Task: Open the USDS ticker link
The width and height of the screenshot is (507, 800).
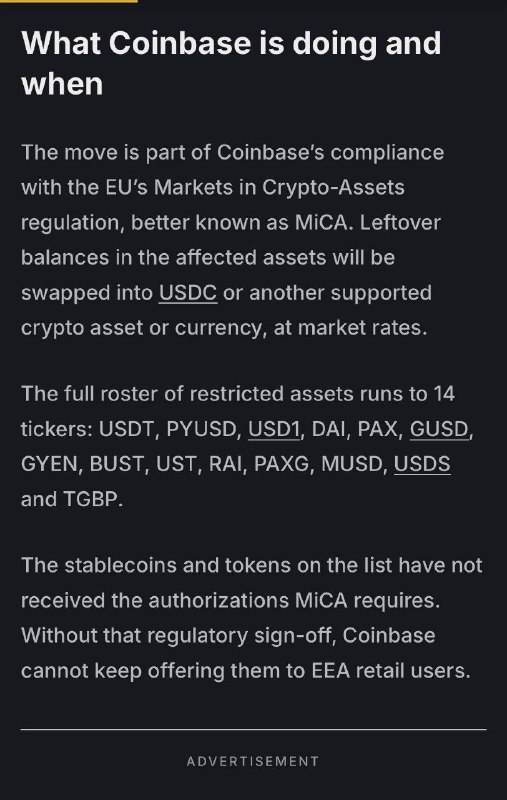Action: (x=422, y=464)
